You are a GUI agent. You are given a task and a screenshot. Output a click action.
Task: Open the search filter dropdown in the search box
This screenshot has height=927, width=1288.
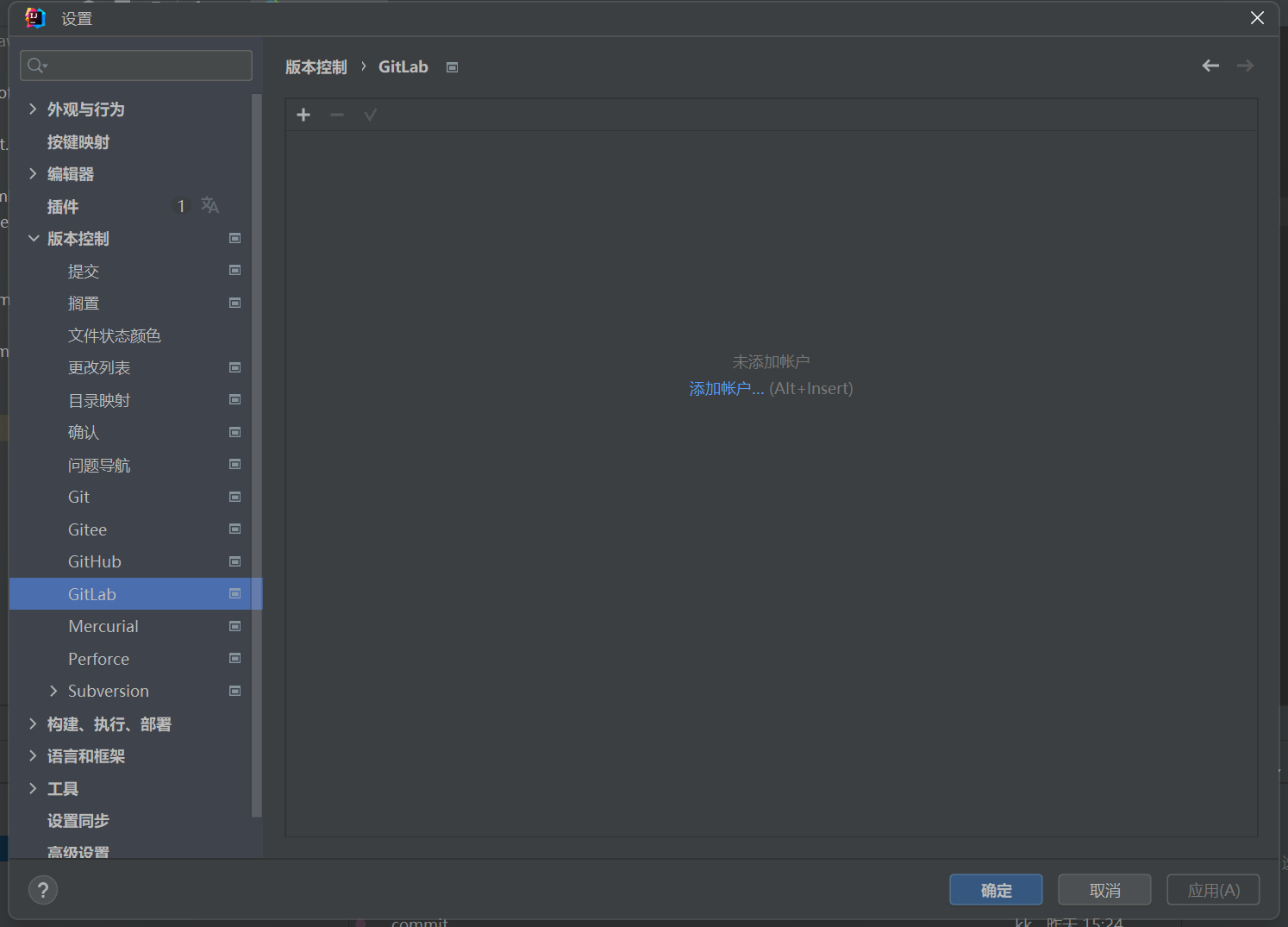point(36,65)
